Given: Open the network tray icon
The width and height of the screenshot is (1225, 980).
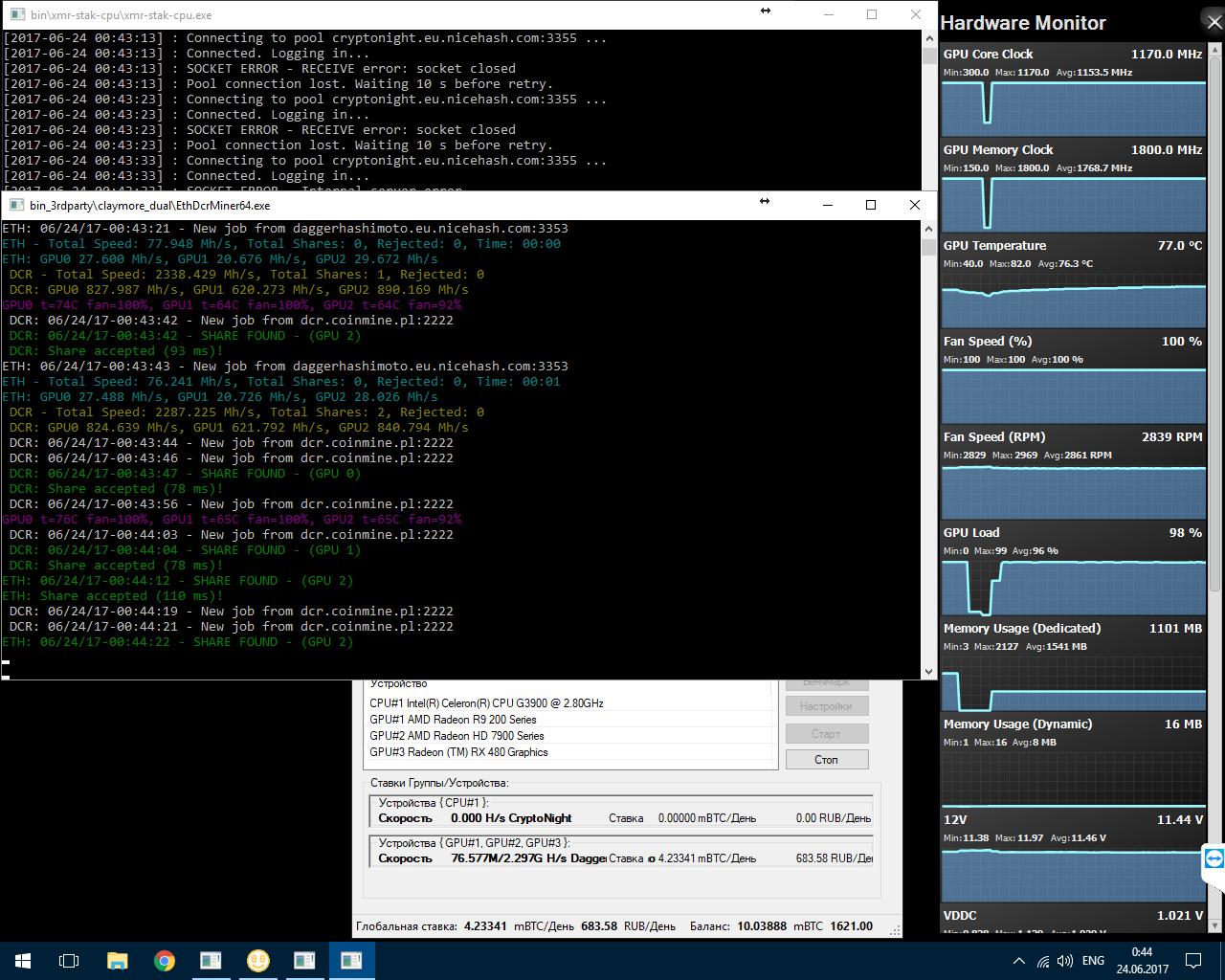Looking at the screenshot, I should 1041,961.
